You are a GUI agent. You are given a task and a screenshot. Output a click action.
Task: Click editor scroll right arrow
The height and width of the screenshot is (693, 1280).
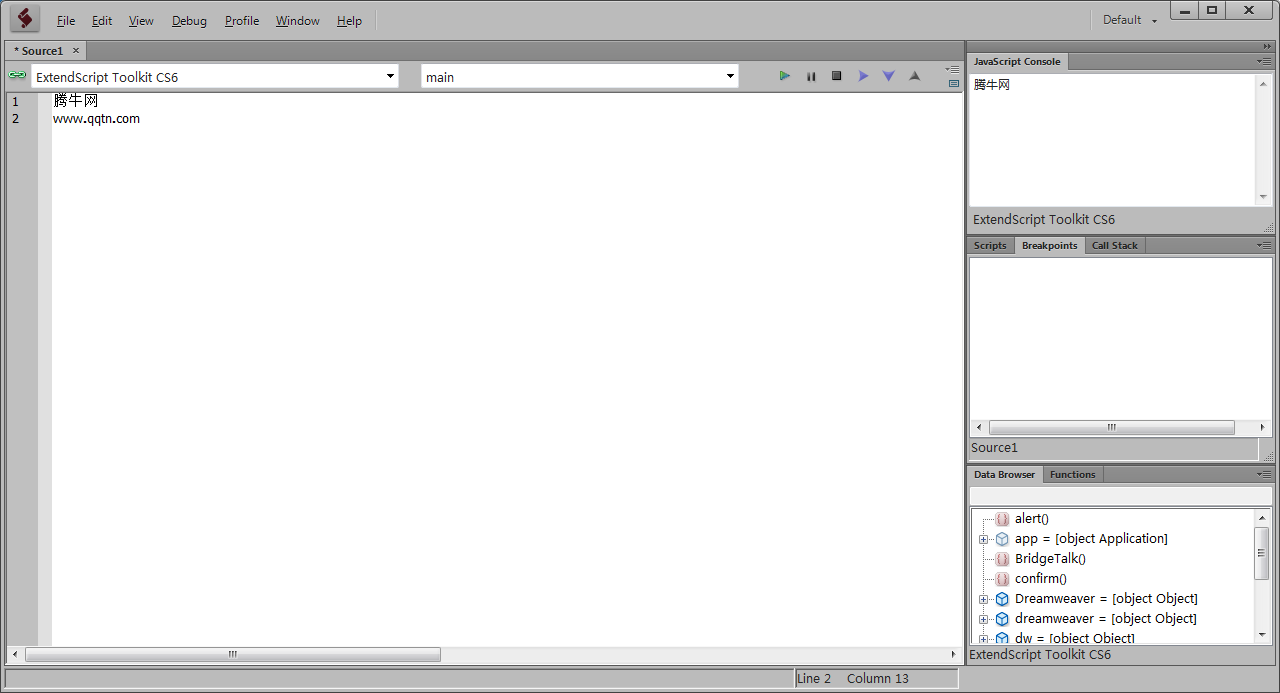953,654
